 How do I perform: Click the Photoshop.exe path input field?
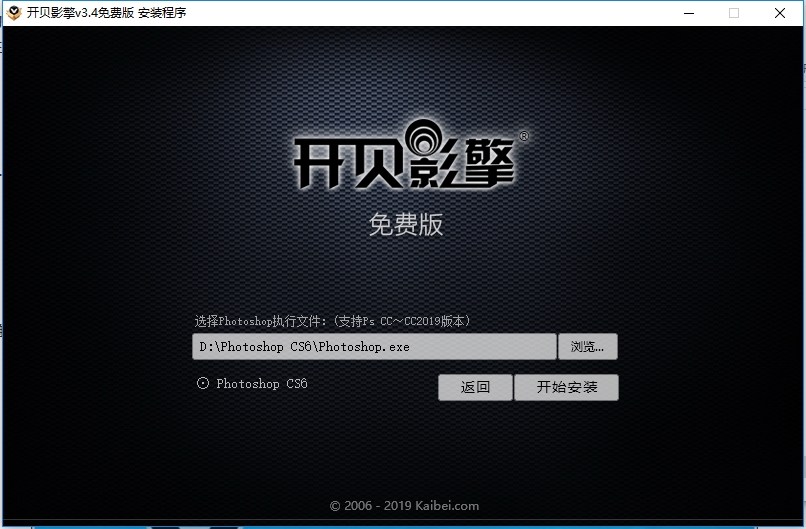(374, 346)
